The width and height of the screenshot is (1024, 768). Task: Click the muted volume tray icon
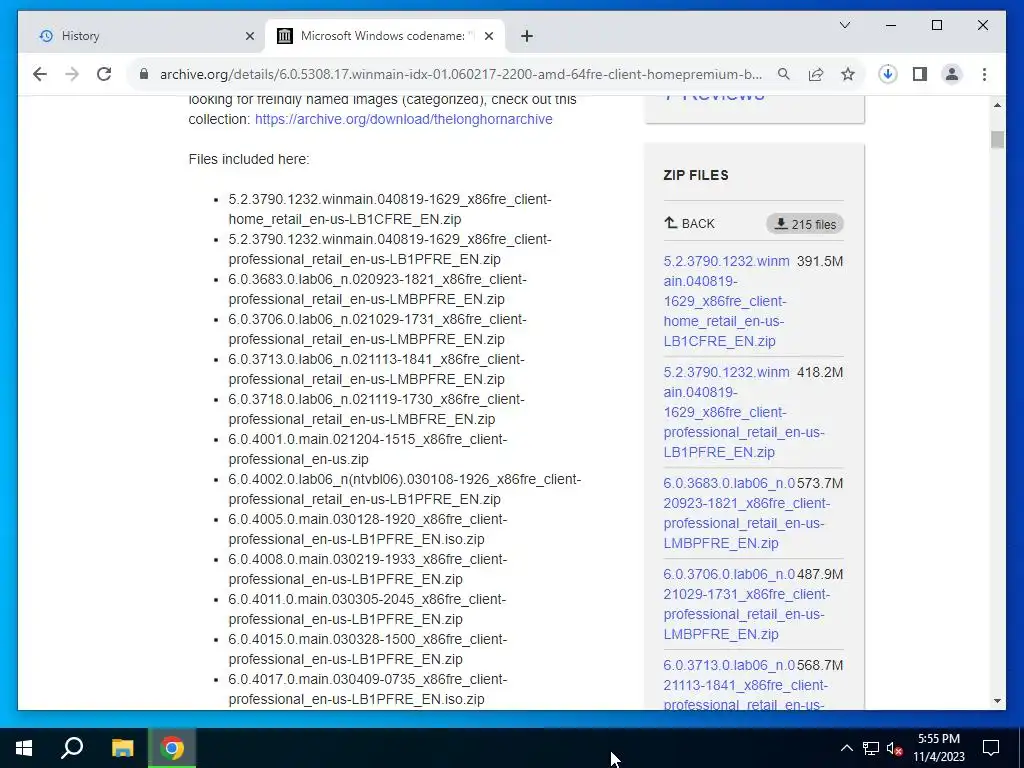895,748
